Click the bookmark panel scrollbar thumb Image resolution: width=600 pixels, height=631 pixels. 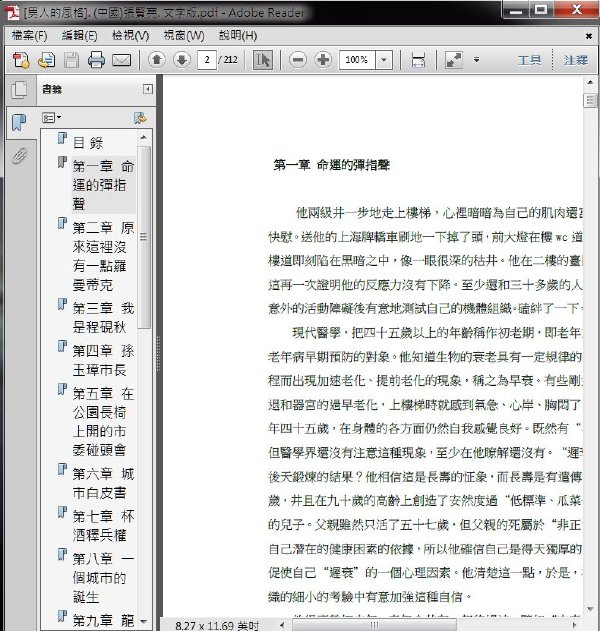click(x=144, y=237)
